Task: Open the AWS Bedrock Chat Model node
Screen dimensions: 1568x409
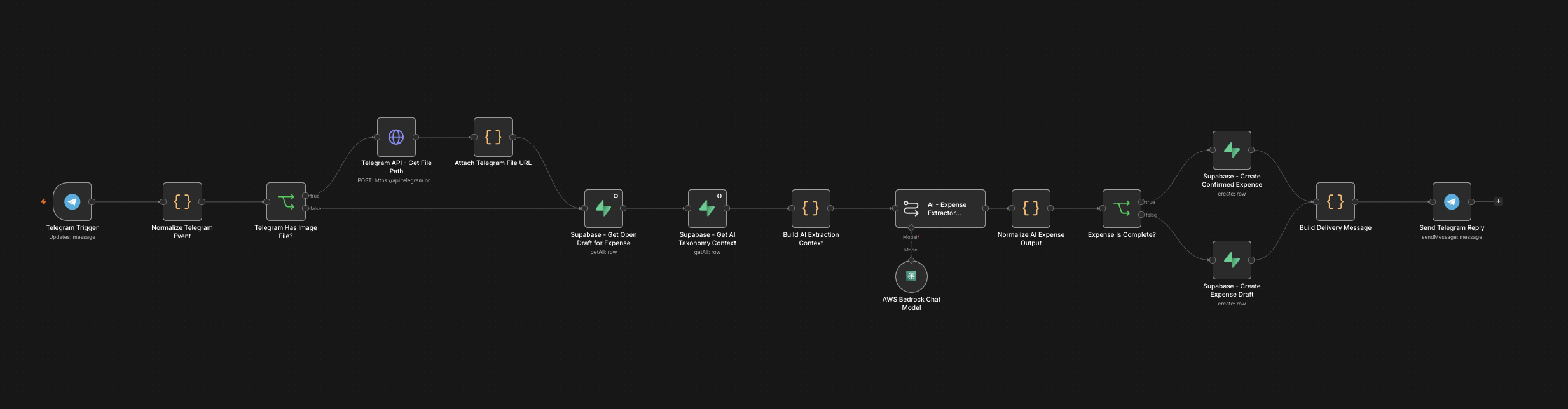Action: (x=911, y=276)
